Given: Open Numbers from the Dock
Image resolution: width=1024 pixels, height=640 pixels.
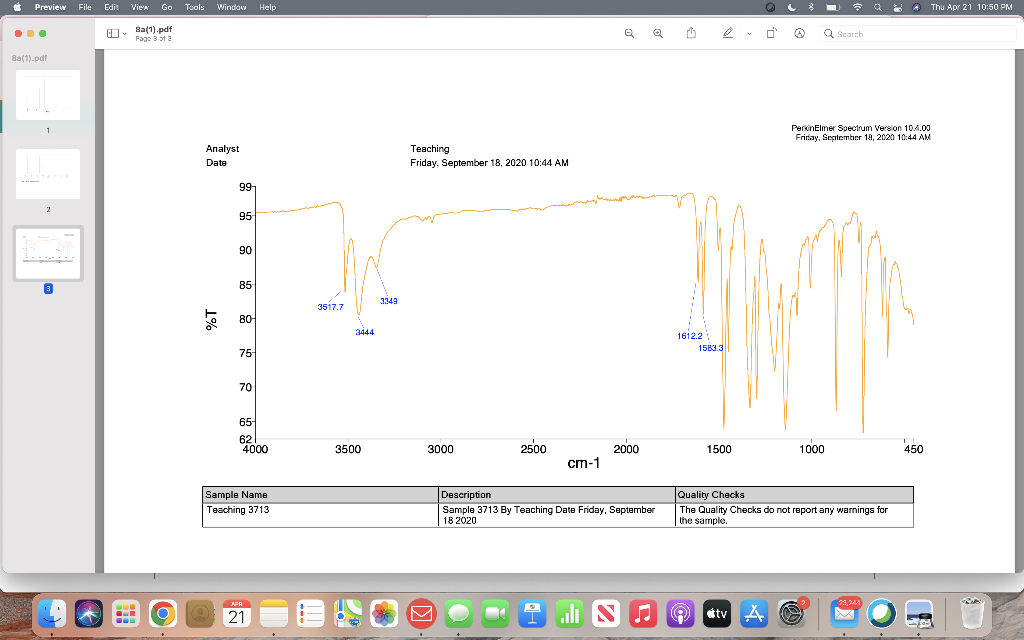Looking at the screenshot, I should (x=569, y=613).
